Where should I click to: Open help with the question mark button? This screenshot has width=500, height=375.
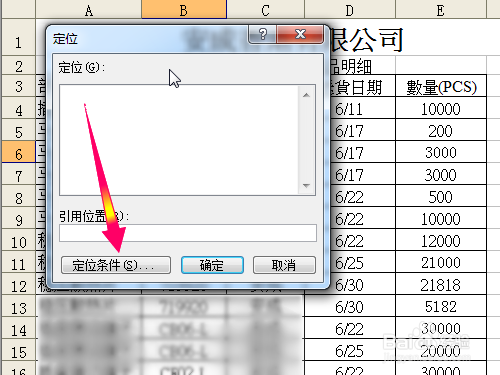(263, 34)
